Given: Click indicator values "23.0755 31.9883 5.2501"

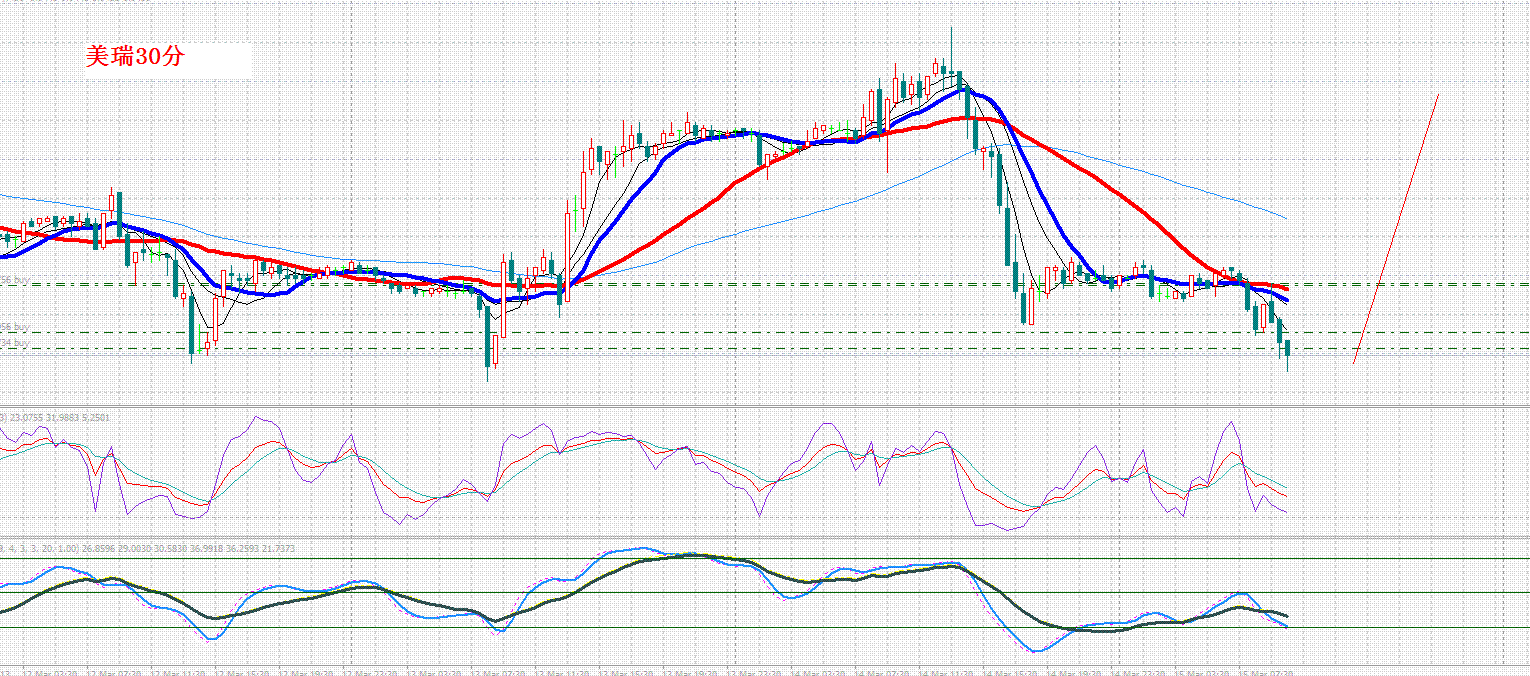Looking at the screenshot, I should coord(61,416).
